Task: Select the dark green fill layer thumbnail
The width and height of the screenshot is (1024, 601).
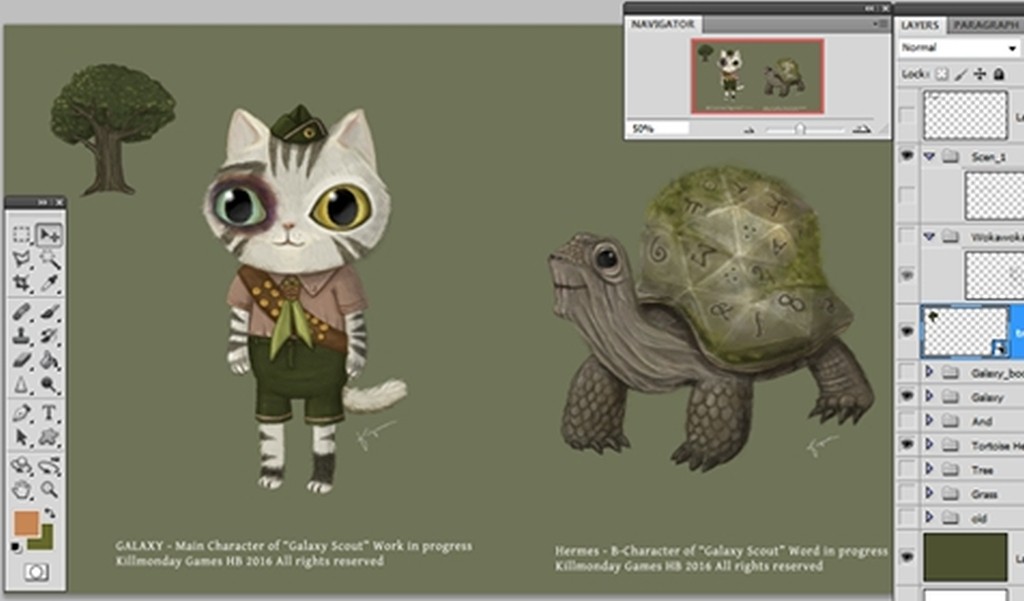Action: [x=965, y=557]
